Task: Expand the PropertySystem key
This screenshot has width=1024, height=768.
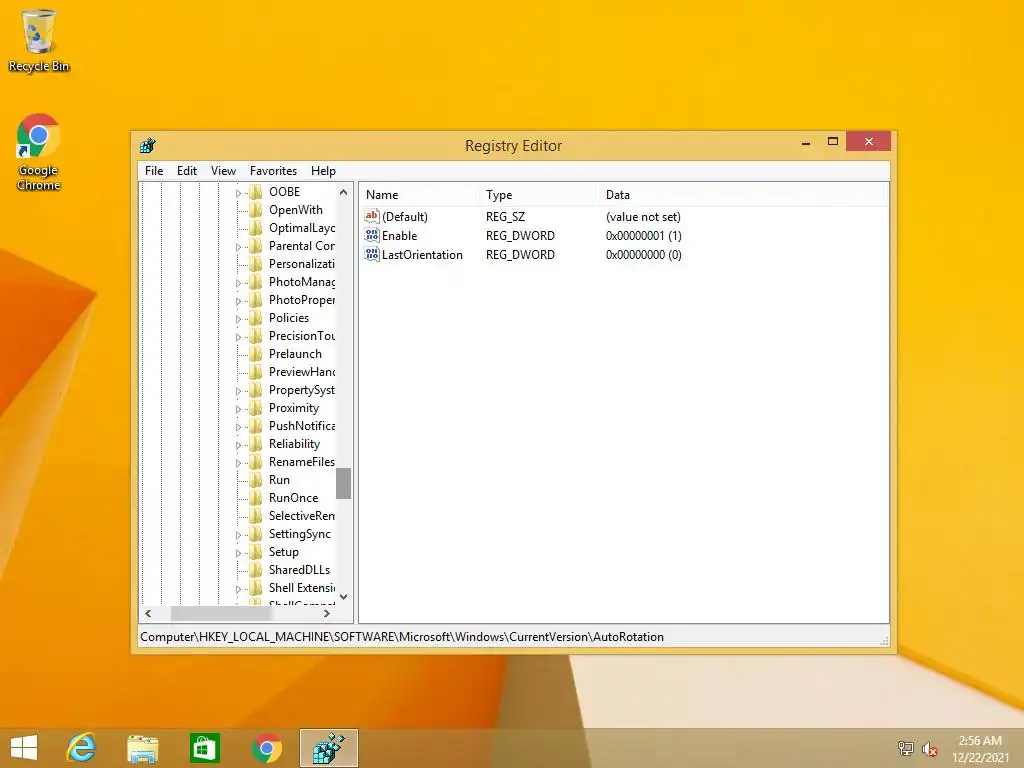Action: 238,391
